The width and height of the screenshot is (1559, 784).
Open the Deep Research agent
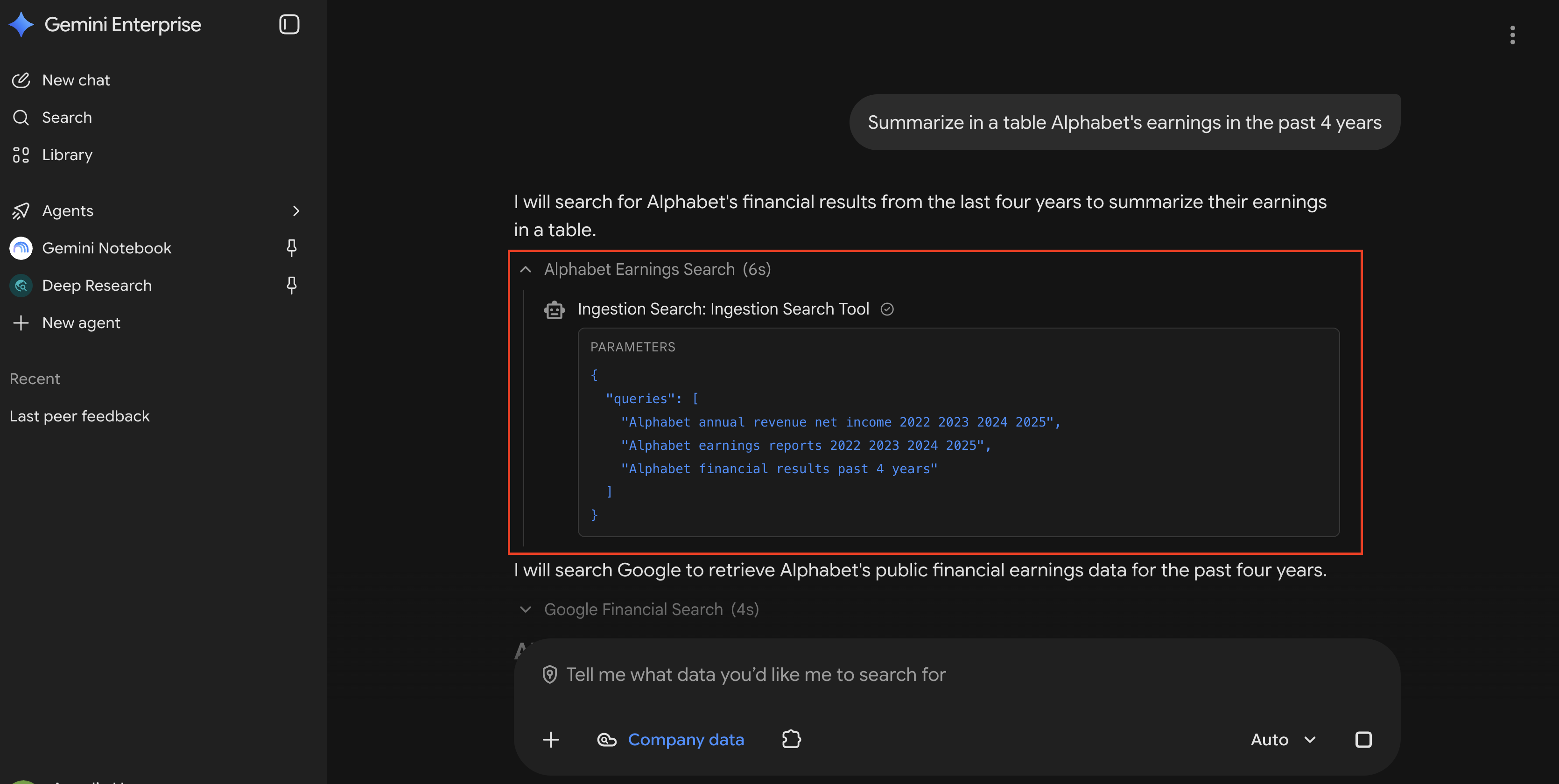[x=97, y=286]
